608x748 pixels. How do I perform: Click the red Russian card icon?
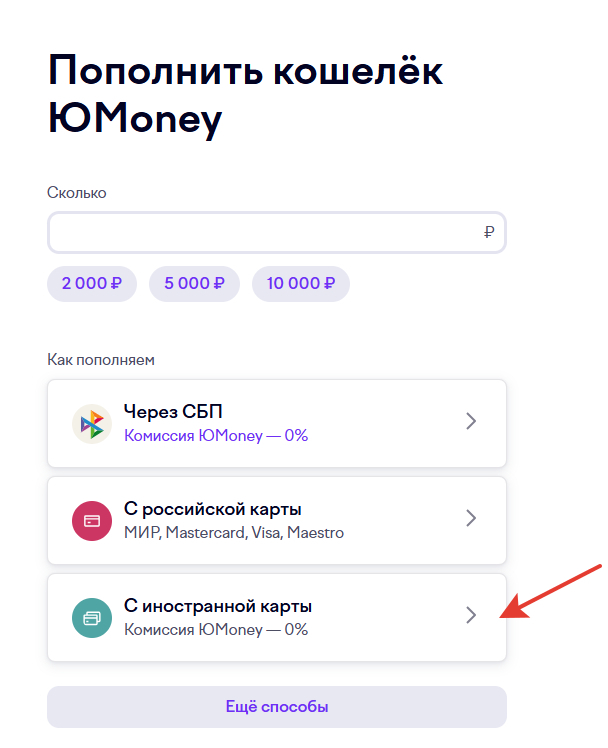click(92, 521)
